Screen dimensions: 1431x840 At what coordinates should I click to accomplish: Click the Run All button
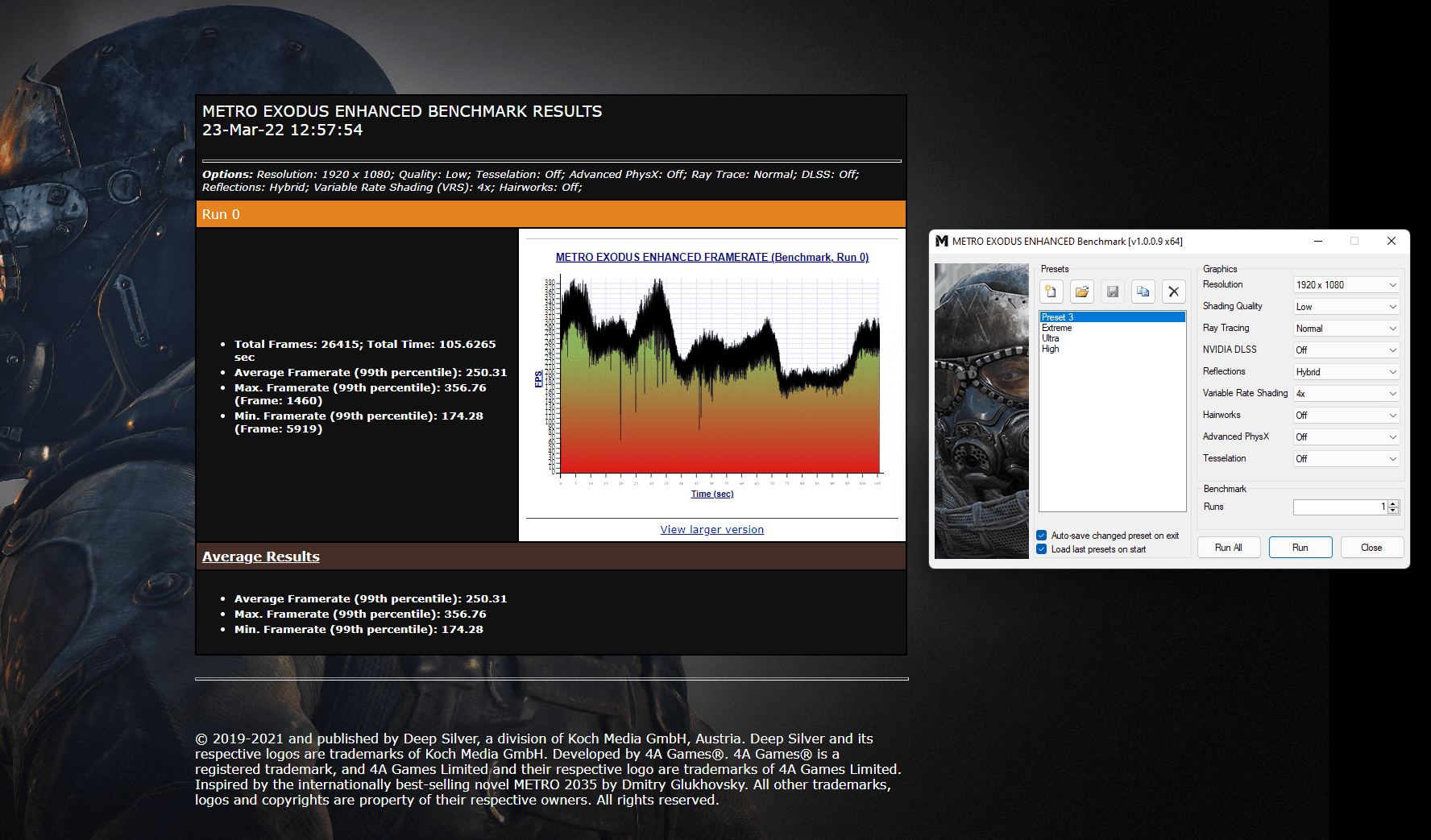pos(1228,548)
